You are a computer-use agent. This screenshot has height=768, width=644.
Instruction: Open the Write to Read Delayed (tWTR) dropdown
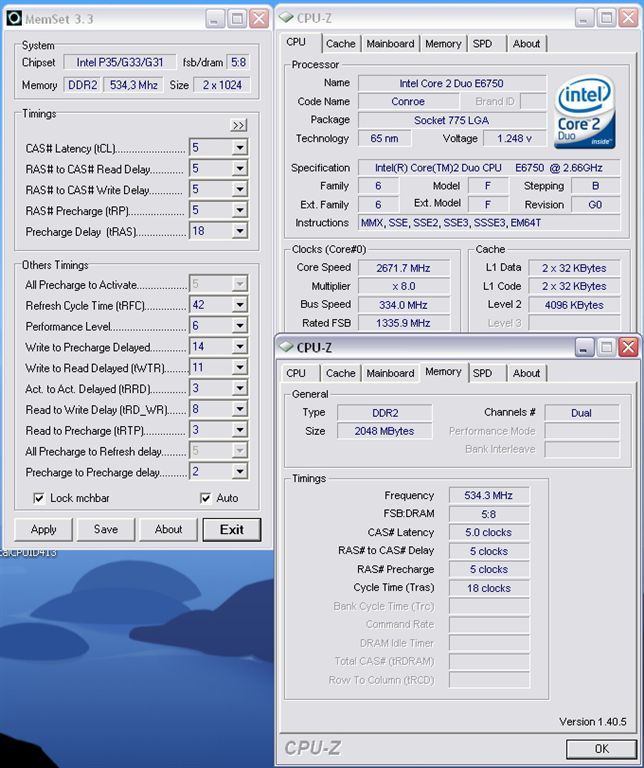pyautogui.click(x=239, y=367)
